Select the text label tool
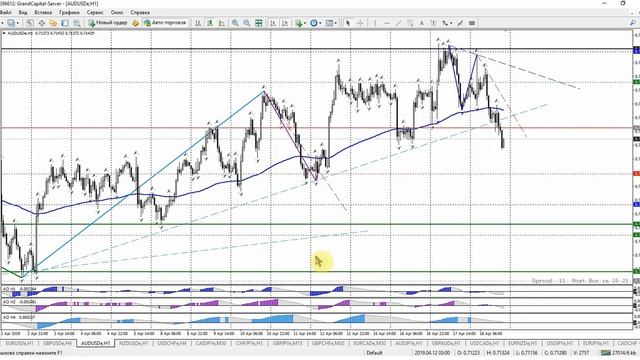The height and width of the screenshot is (360, 640). [433, 23]
